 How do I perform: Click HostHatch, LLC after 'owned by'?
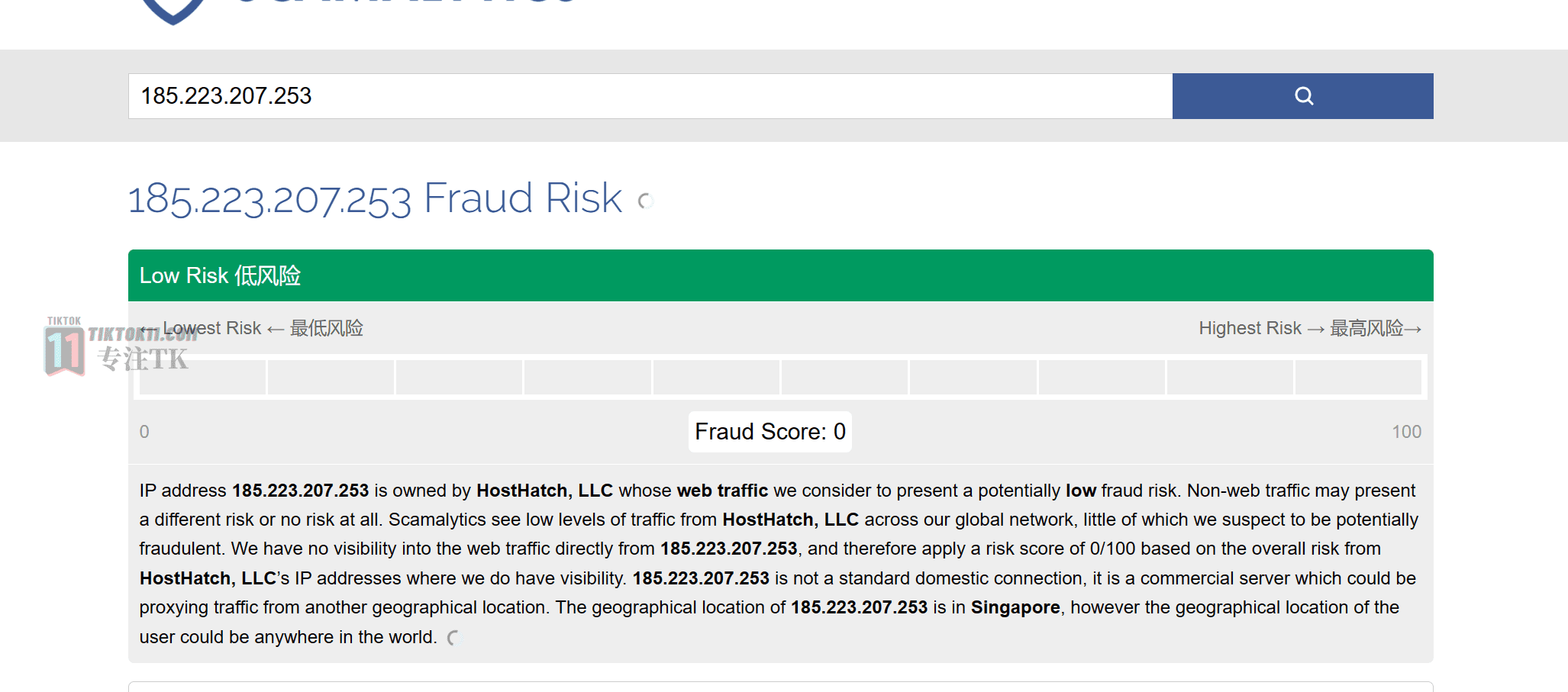coord(544,491)
